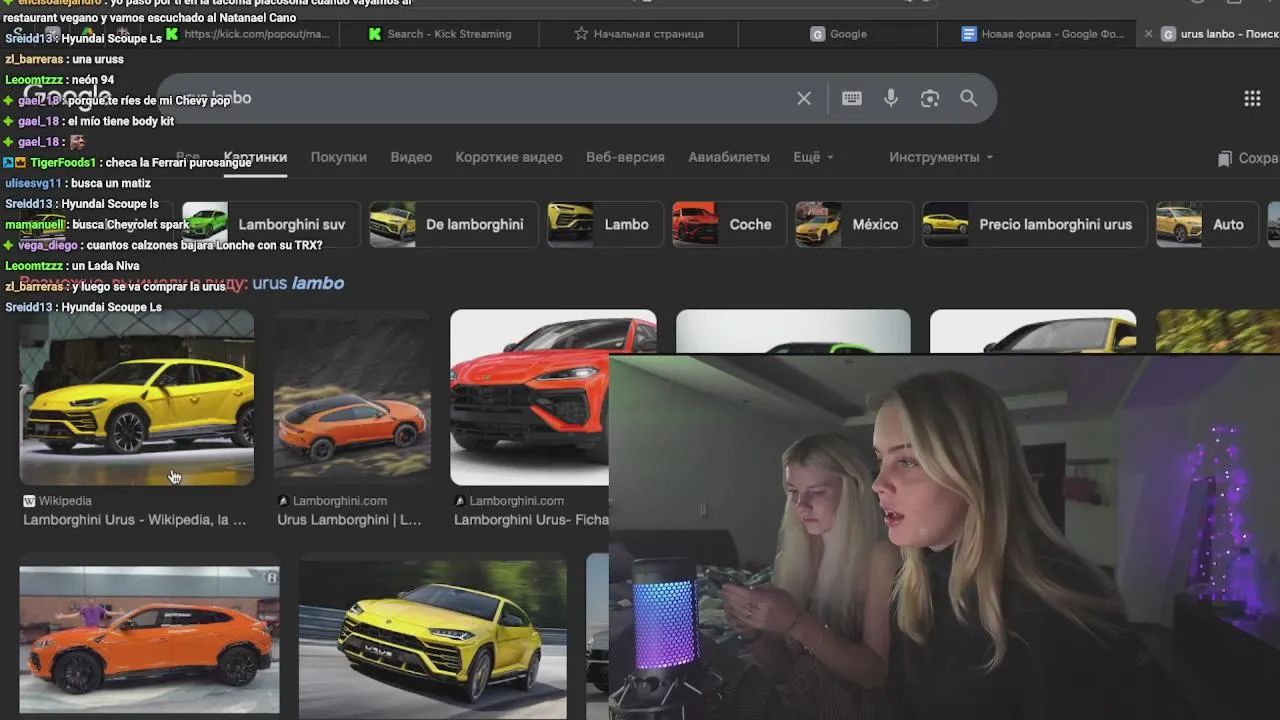Click chat message 'un Lada Niva'
This screenshot has height=720, width=1280.
click(x=105, y=266)
